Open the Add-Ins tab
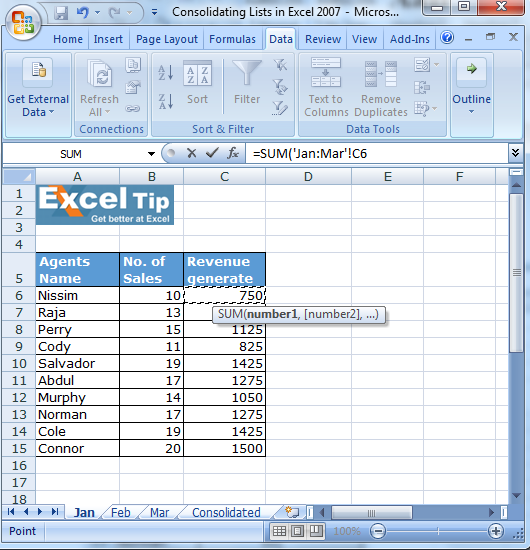This screenshot has width=530, height=550. [410, 39]
